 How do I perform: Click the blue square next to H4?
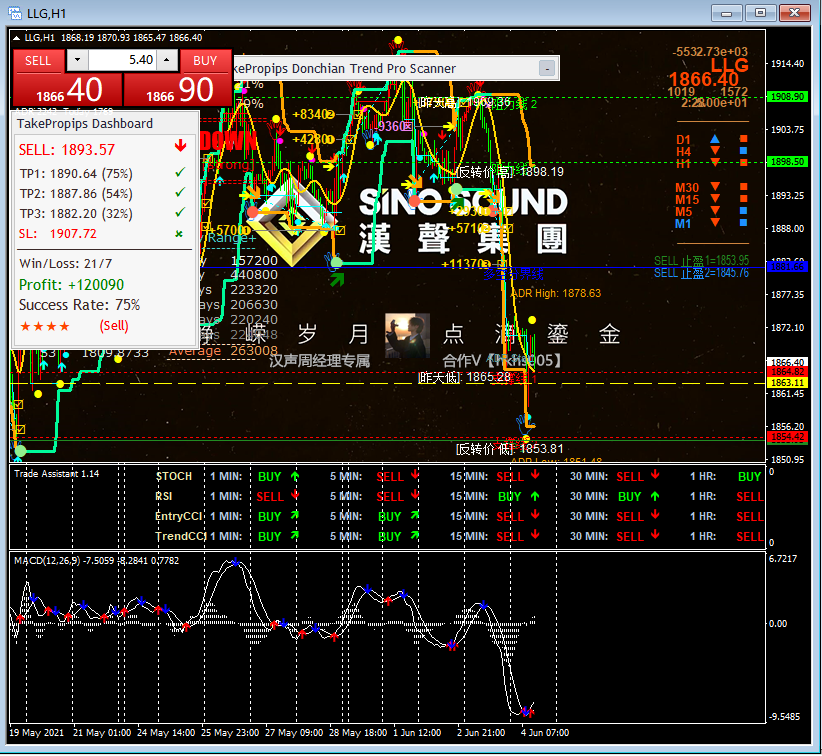(x=743, y=151)
